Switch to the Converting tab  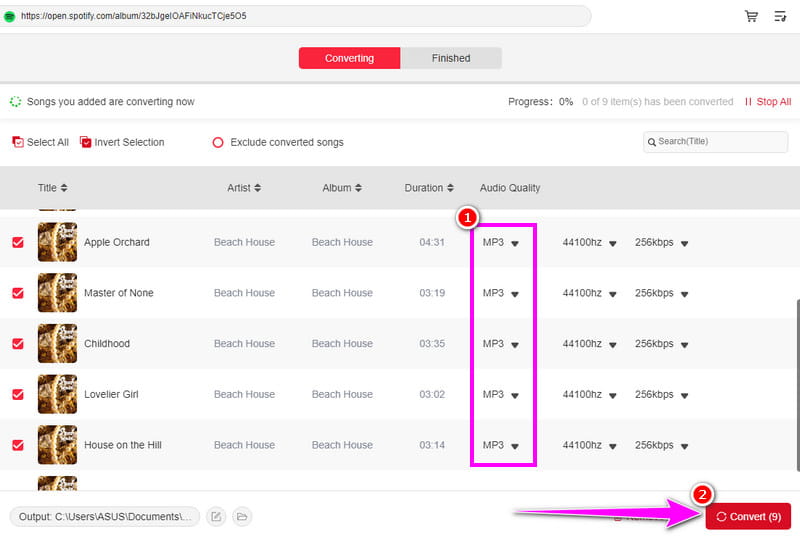[x=349, y=58]
